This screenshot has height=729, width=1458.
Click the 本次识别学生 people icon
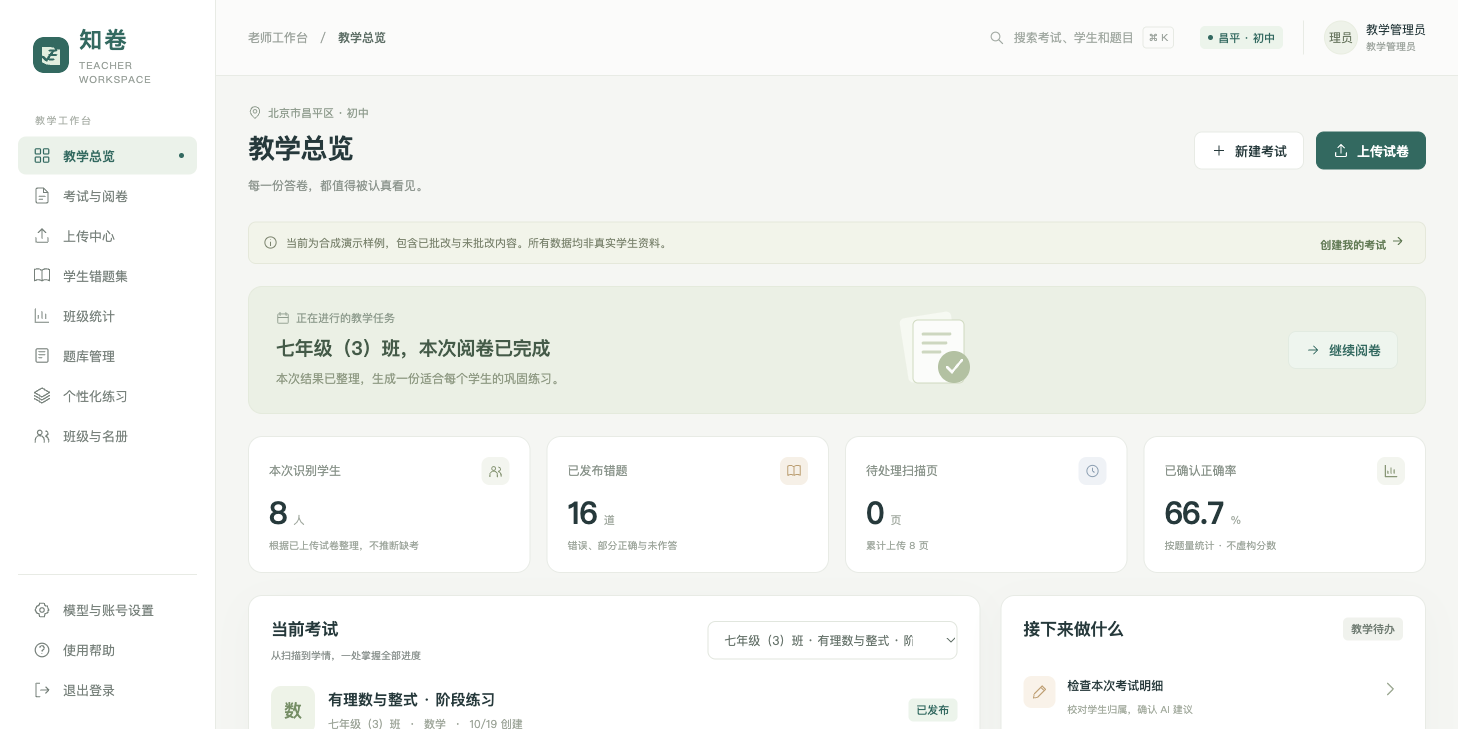coord(496,471)
